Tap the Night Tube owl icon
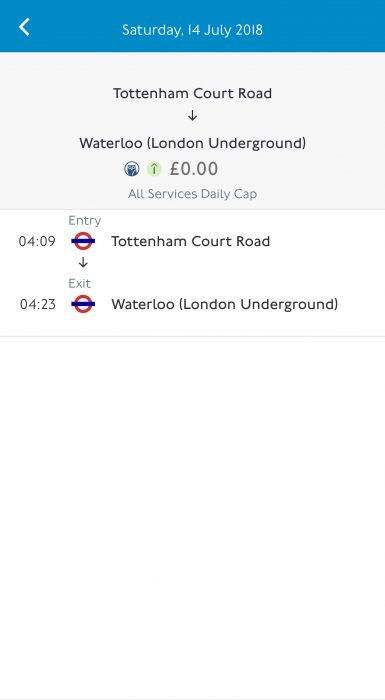This screenshot has width=385, height=700. 132,169
